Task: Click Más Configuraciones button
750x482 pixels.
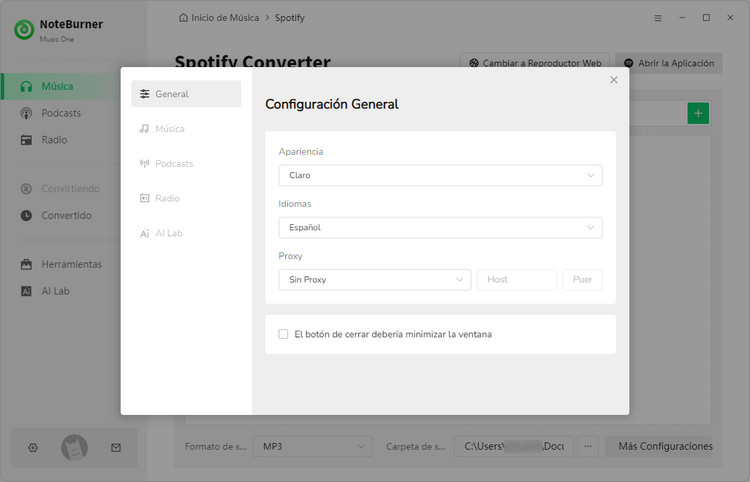Action: (x=659, y=447)
